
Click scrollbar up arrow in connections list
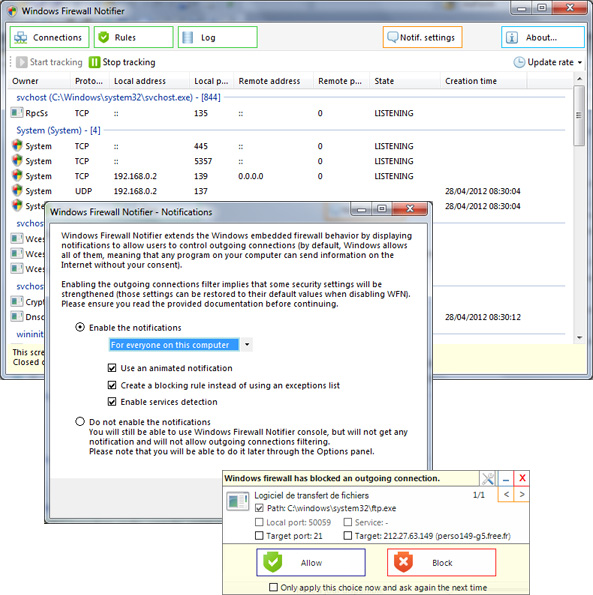[579, 79]
